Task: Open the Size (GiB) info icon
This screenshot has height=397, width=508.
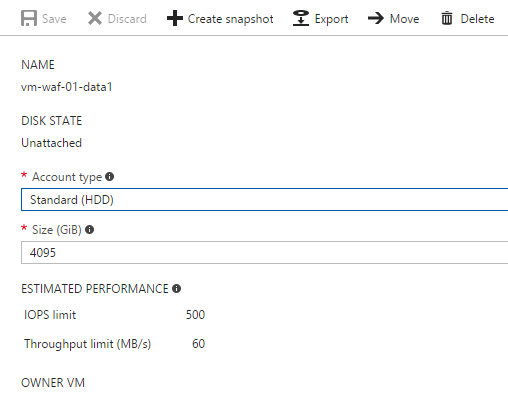Action: click(89, 230)
